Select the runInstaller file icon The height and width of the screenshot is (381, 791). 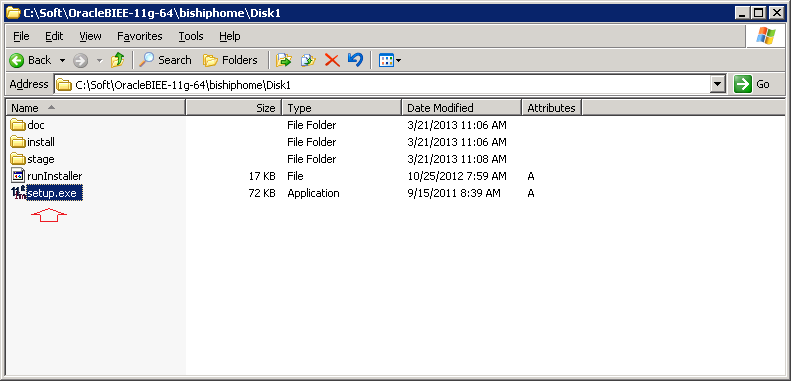tap(18, 176)
